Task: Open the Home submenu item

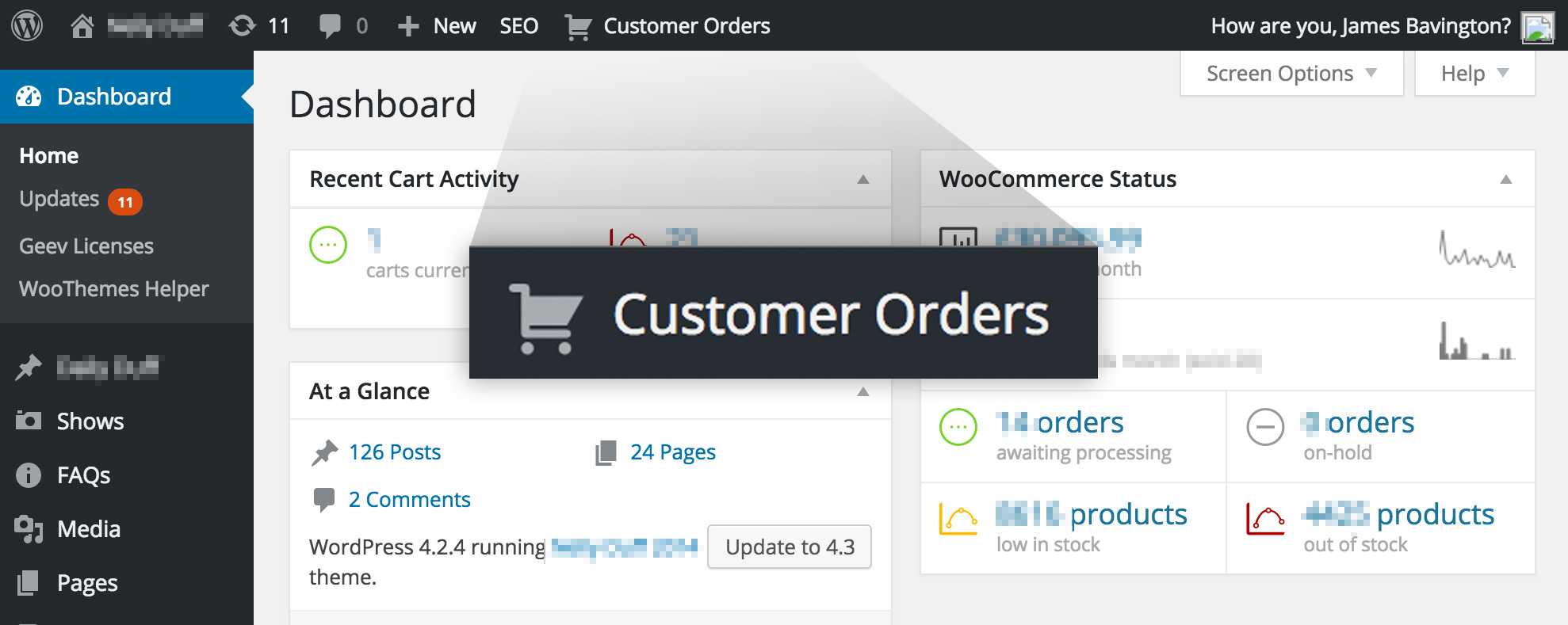Action: 49,156
